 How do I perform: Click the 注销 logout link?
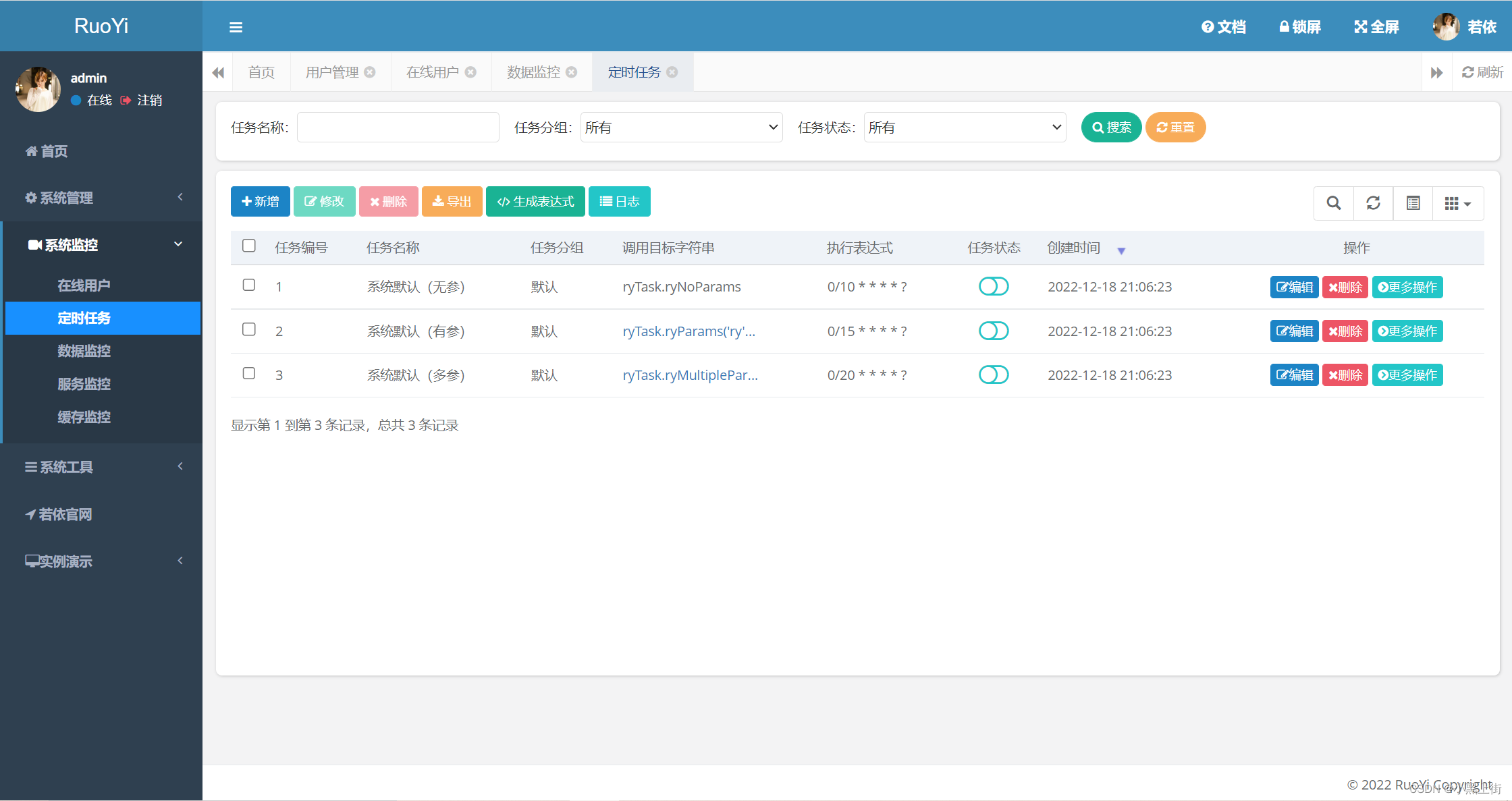coord(142,101)
